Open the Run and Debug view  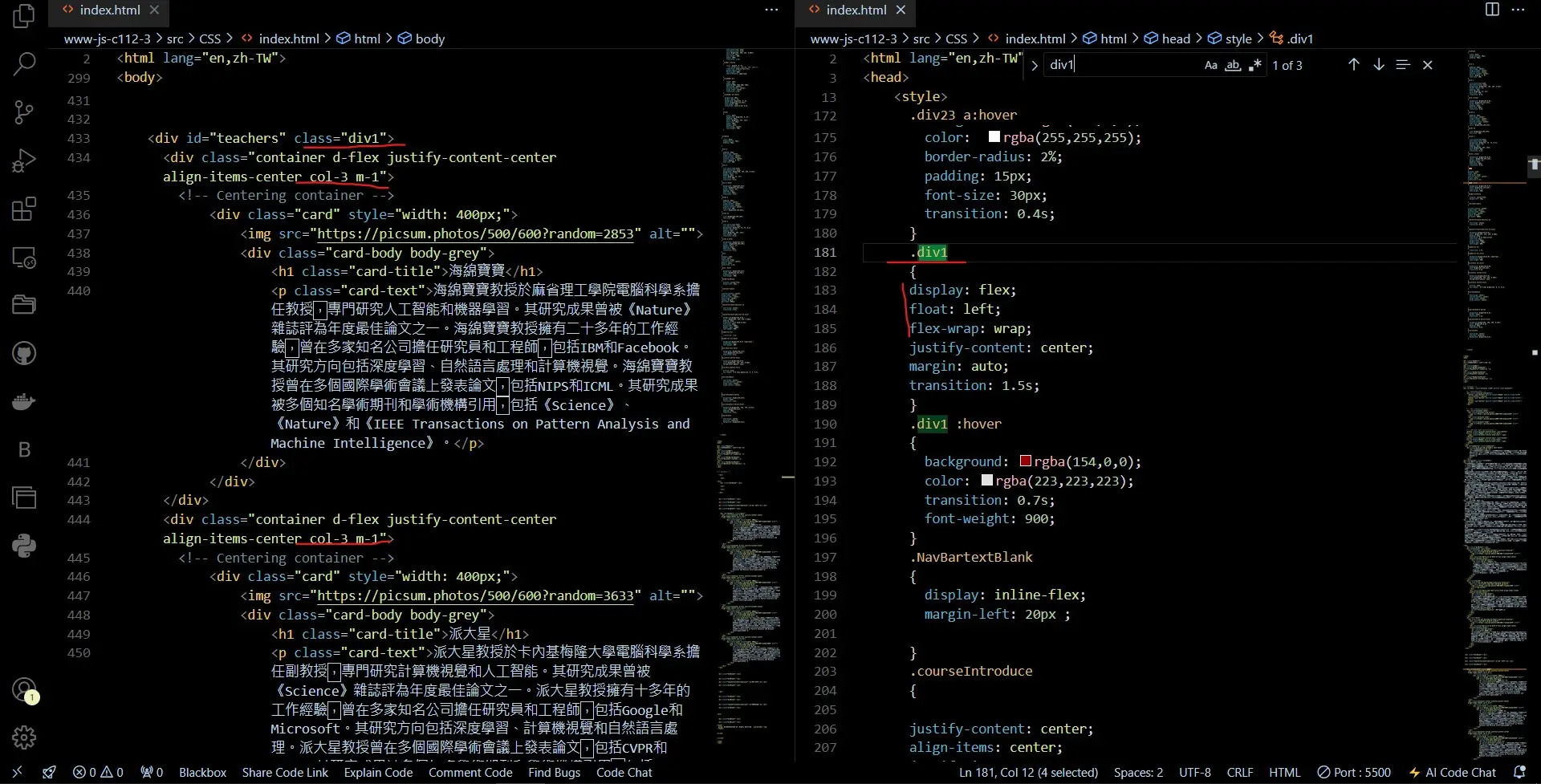pyautogui.click(x=24, y=161)
